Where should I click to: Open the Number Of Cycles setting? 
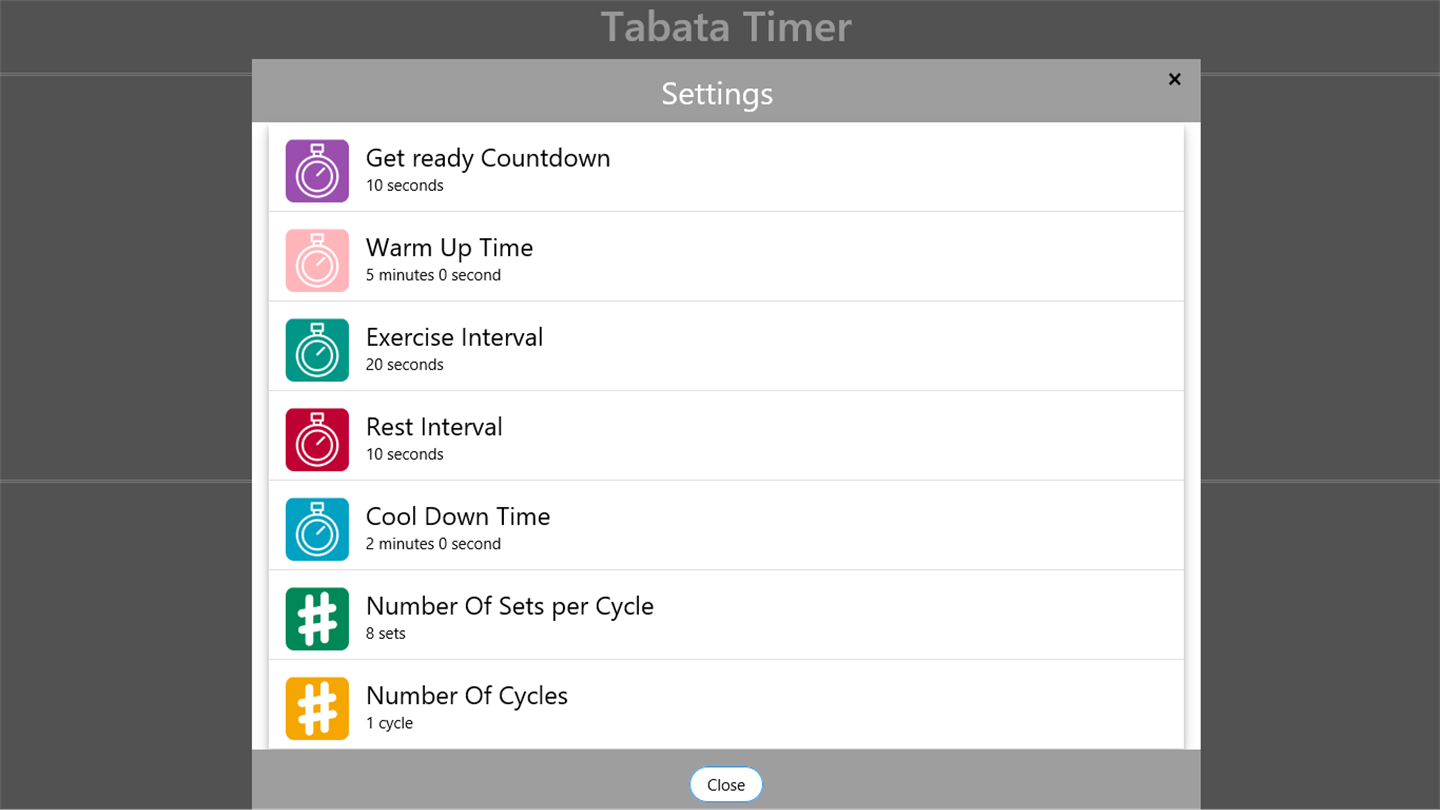(x=466, y=696)
